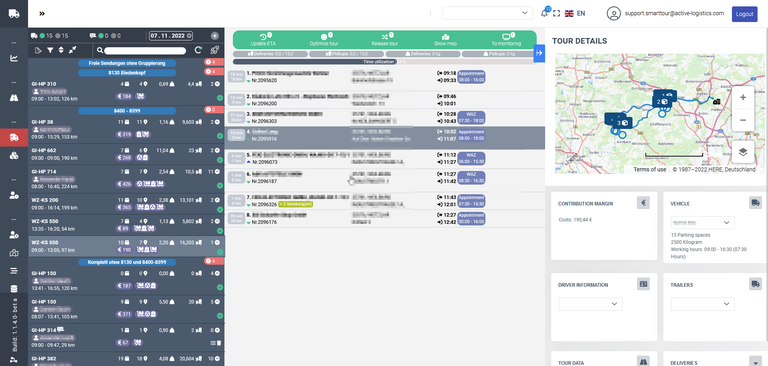Click the €184 cost badge on GI-HP 310
The height and width of the screenshot is (366, 768).
click(x=124, y=96)
